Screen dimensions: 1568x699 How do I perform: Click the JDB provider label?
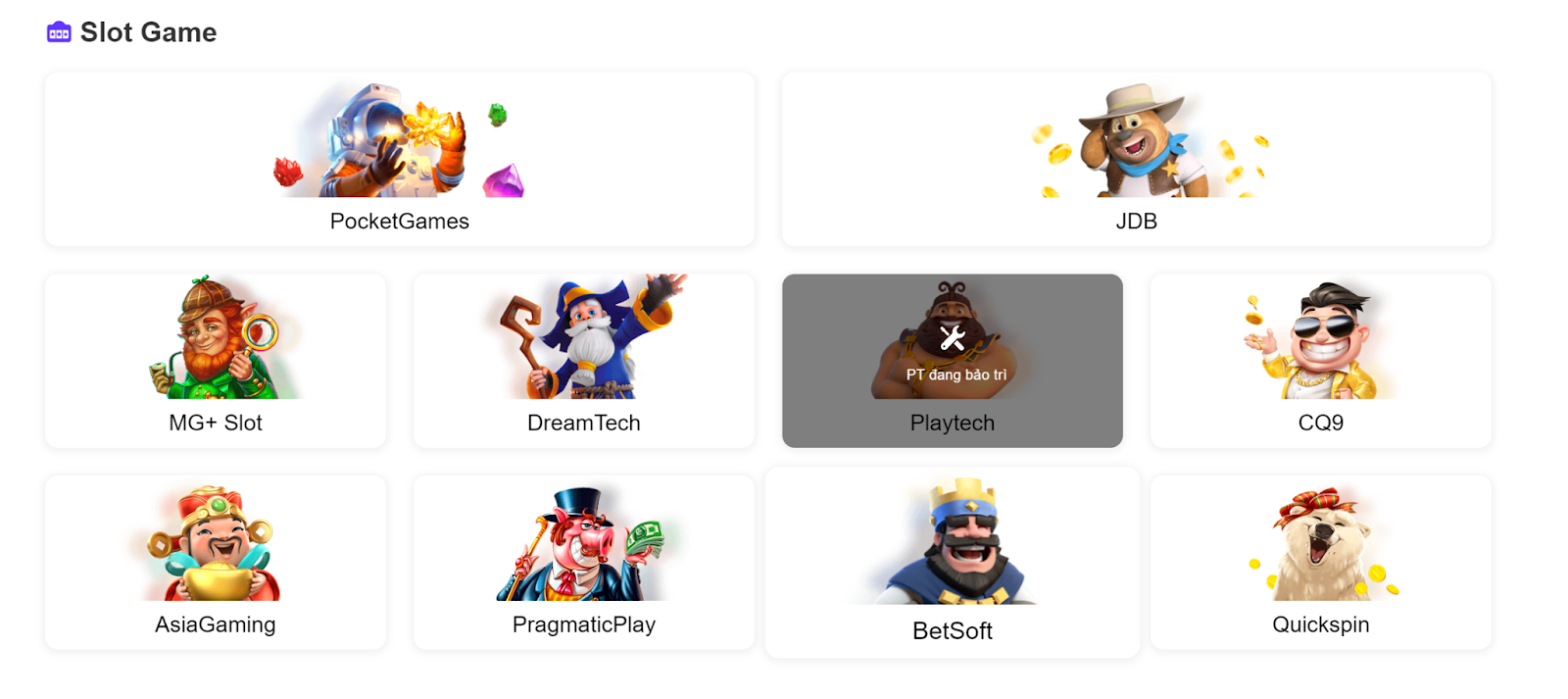click(x=1137, y=222)
